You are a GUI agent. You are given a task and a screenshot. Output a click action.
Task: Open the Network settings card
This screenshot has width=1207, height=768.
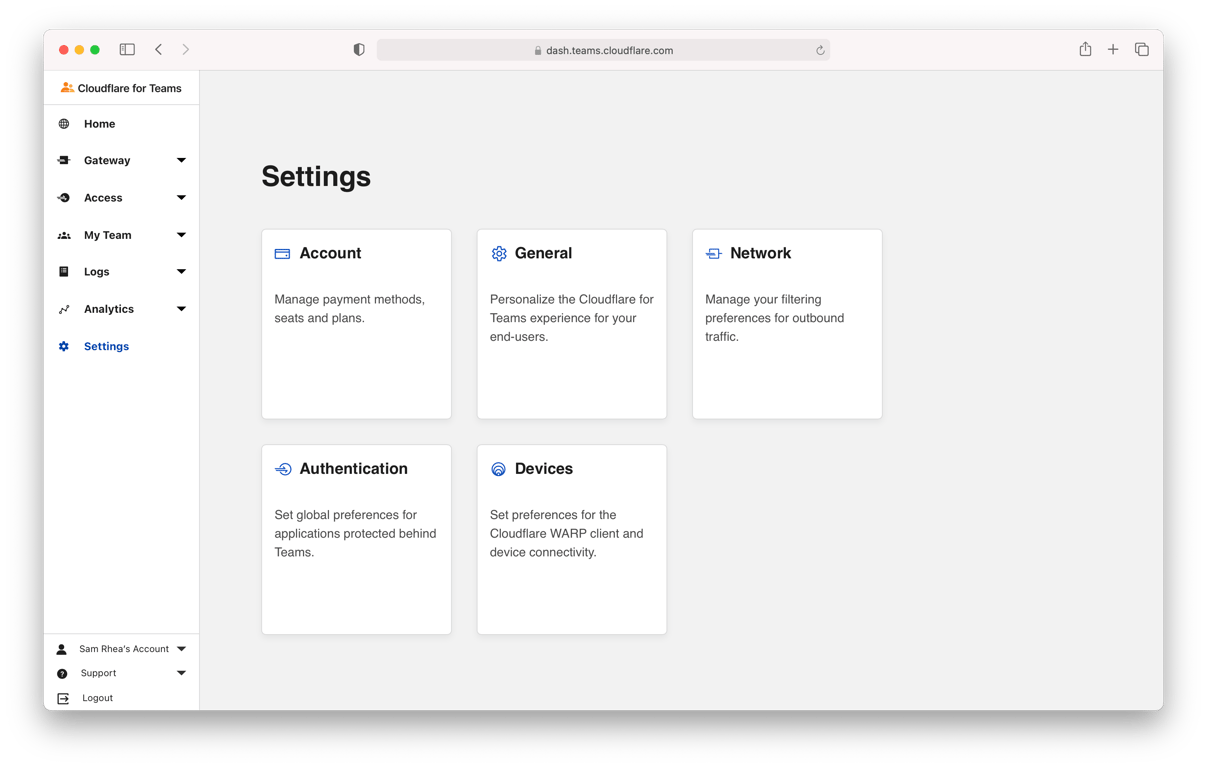pyautogui.click(x=786, y=324)
